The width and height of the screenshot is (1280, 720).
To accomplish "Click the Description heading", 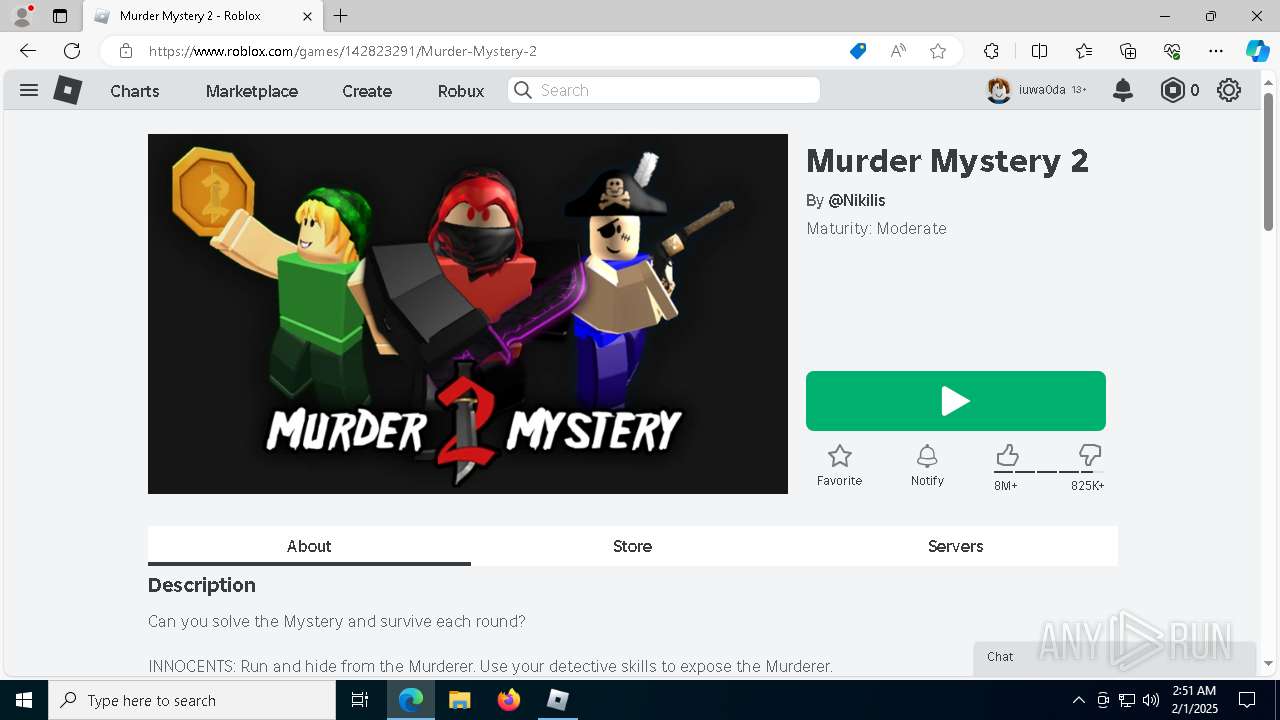I will [202, 585].
